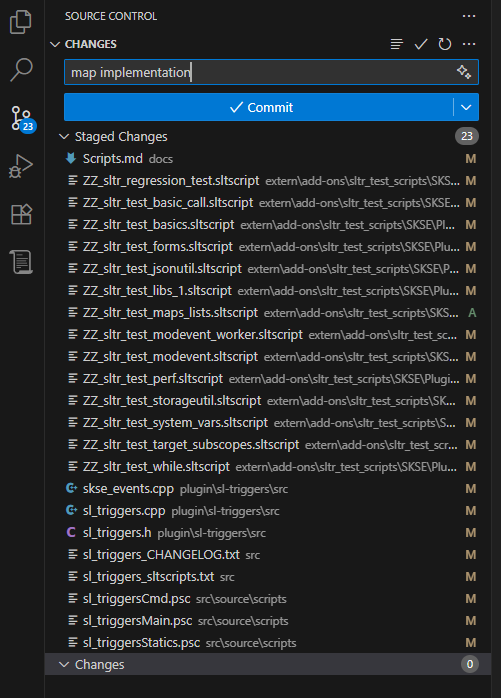Collapse the Staged Changes group
Viewport: 501px width, 698px height.
pos(64,137)
